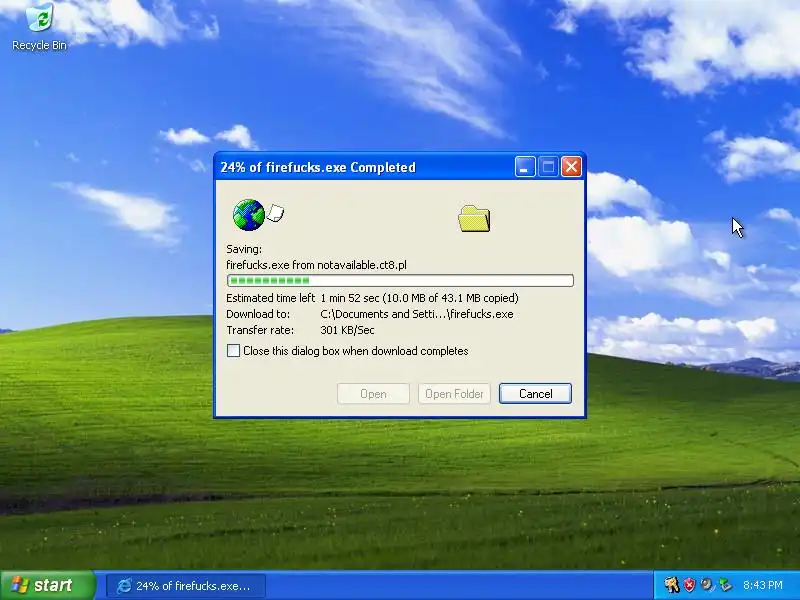Click the Internet Explorer icon in taskbar button

coord(124,586)
